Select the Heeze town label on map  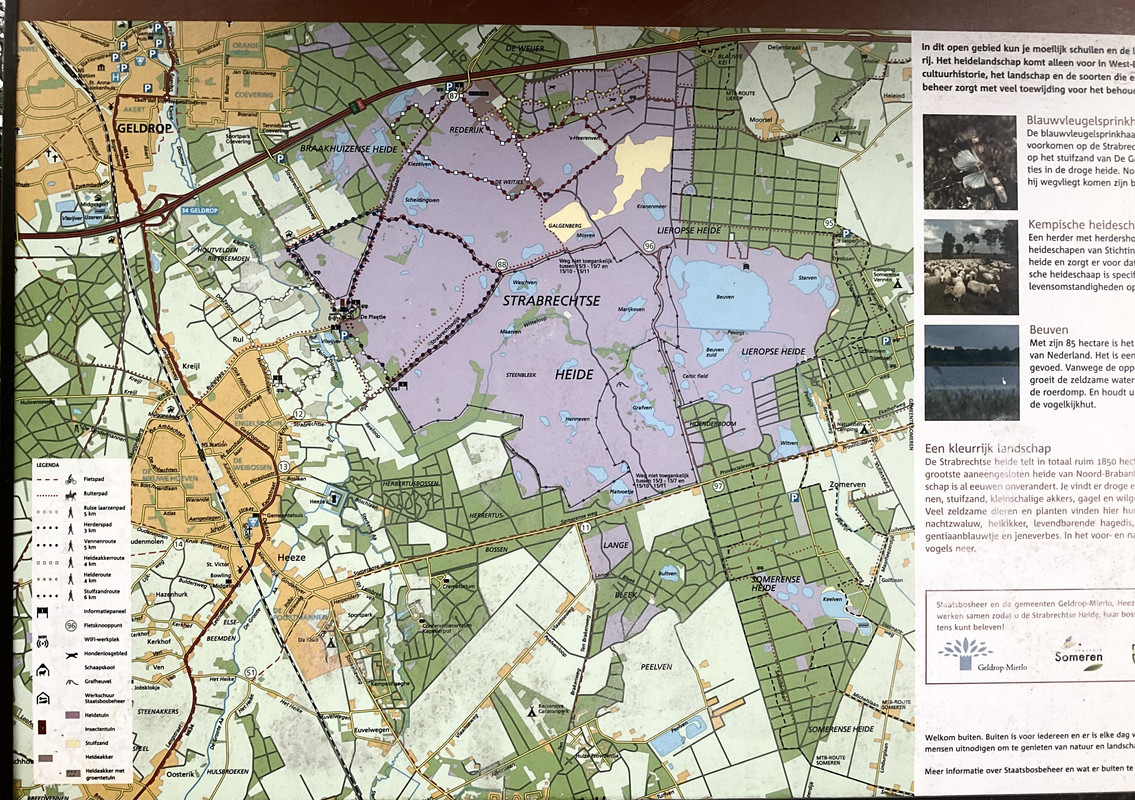292,557
